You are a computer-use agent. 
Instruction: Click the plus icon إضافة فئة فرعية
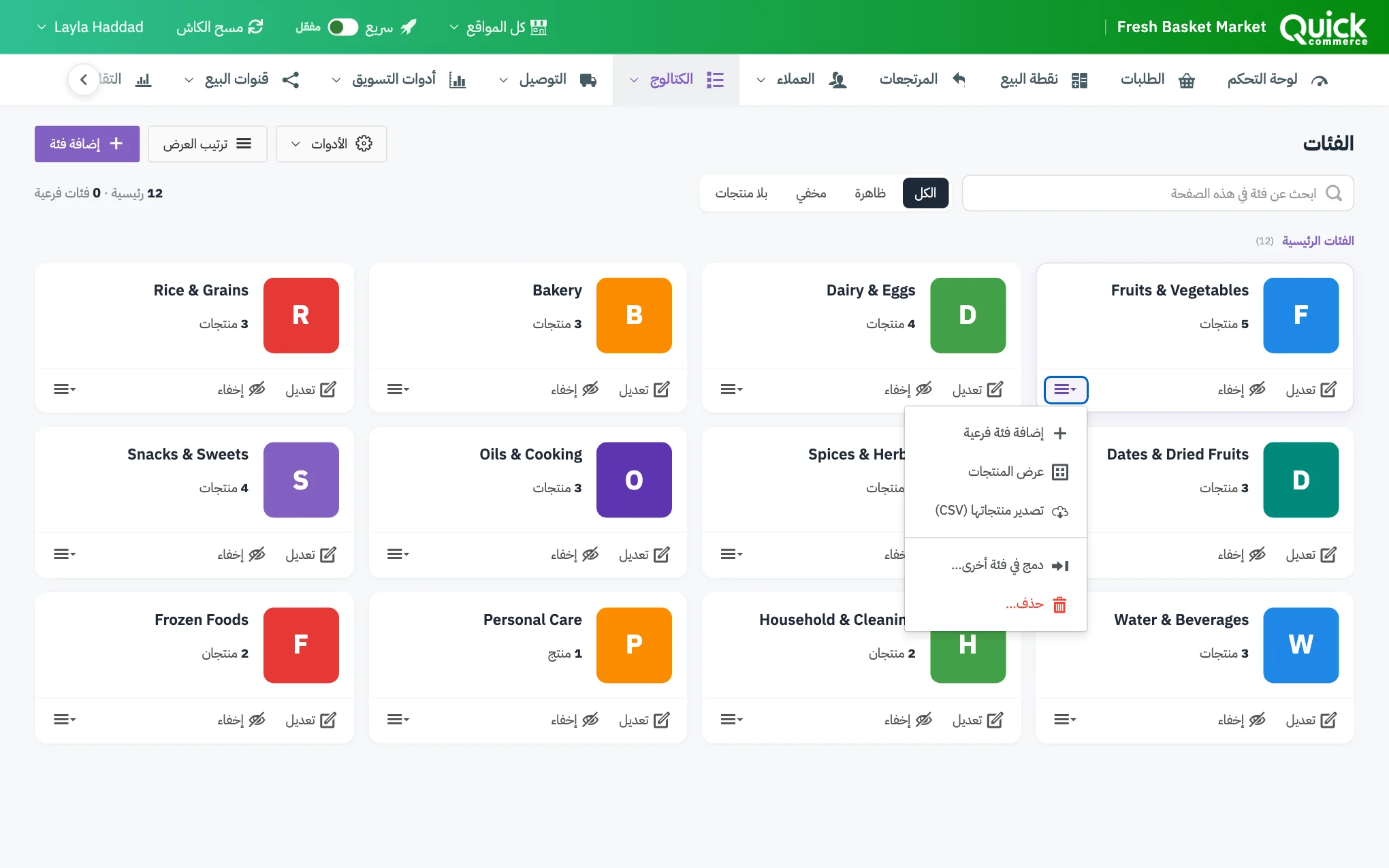[x=1060, y=433]
